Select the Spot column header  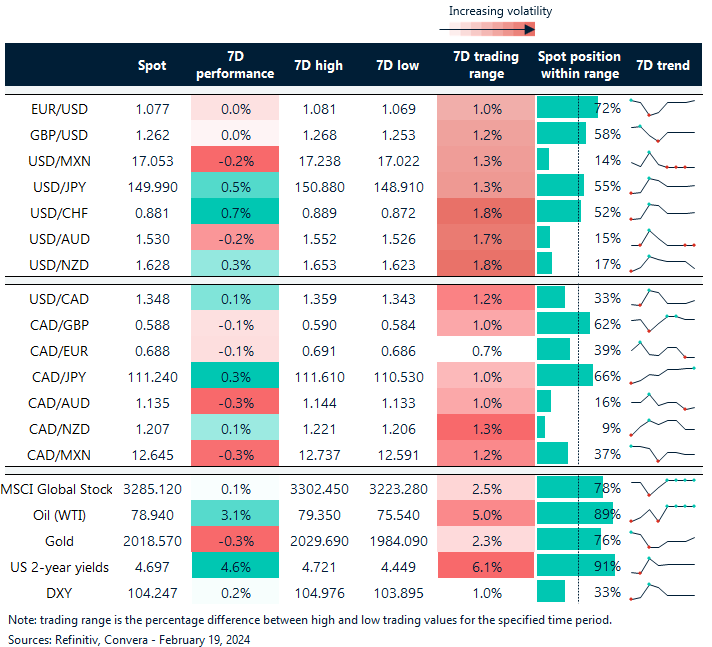(152, 65)
